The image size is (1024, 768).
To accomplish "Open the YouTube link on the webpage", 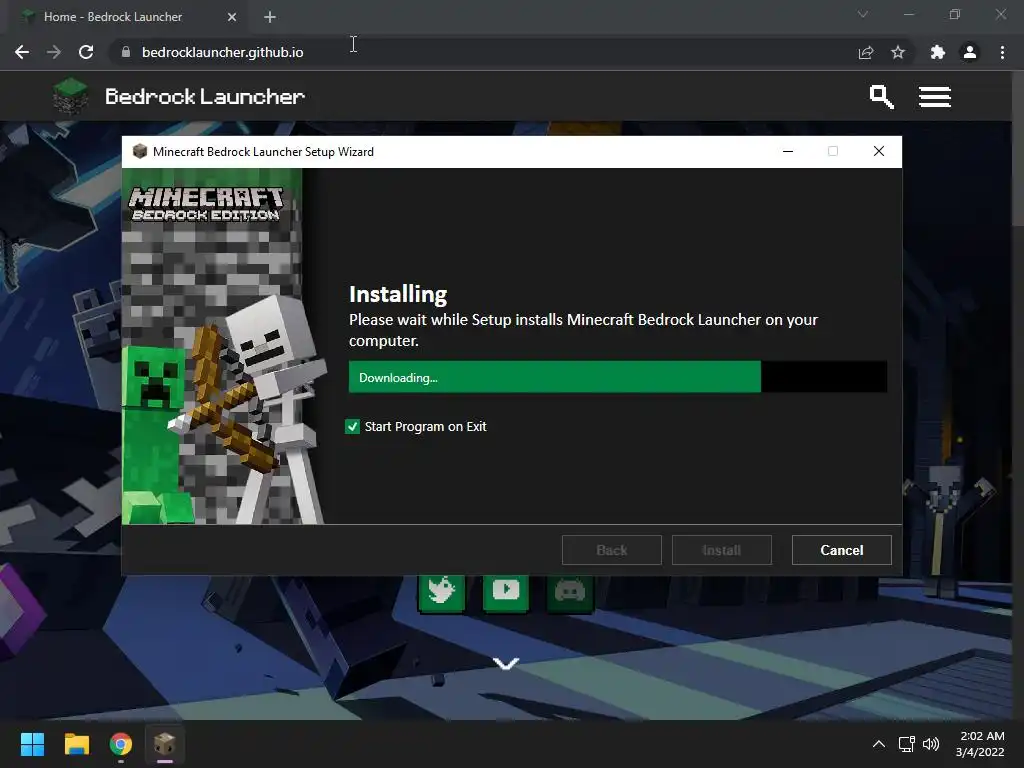I will click(505, 592).
